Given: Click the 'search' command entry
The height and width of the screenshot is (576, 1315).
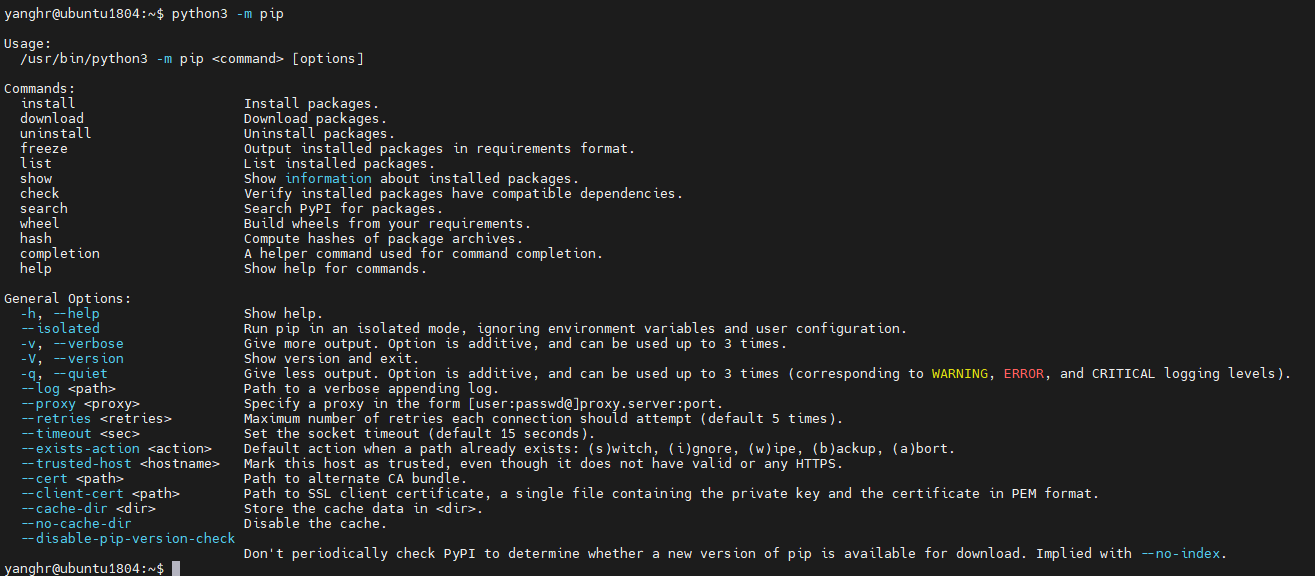Looking at the screenshot, I should tap(44, 208).
